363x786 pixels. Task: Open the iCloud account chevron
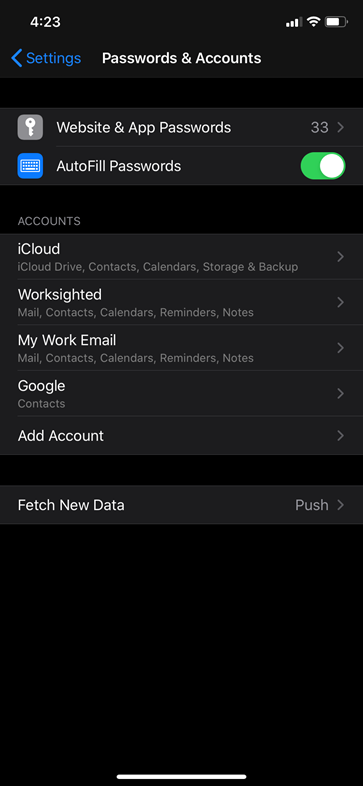(x=340, y=257)
